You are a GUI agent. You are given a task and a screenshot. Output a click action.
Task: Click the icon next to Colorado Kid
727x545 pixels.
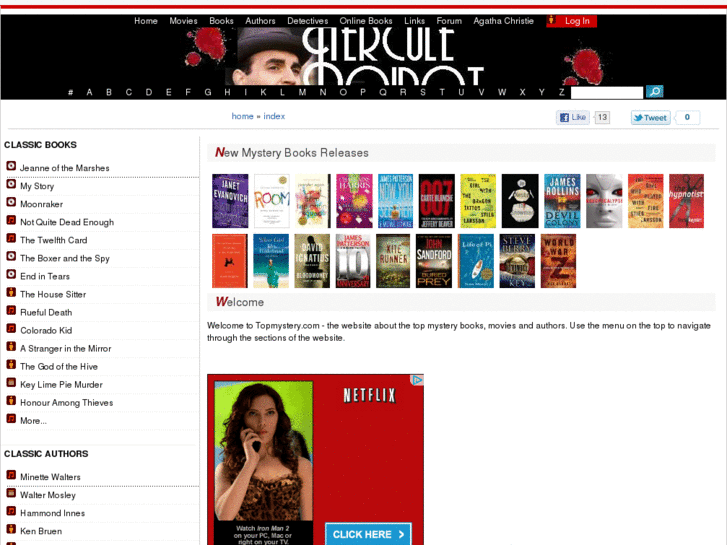pos(11,329)
